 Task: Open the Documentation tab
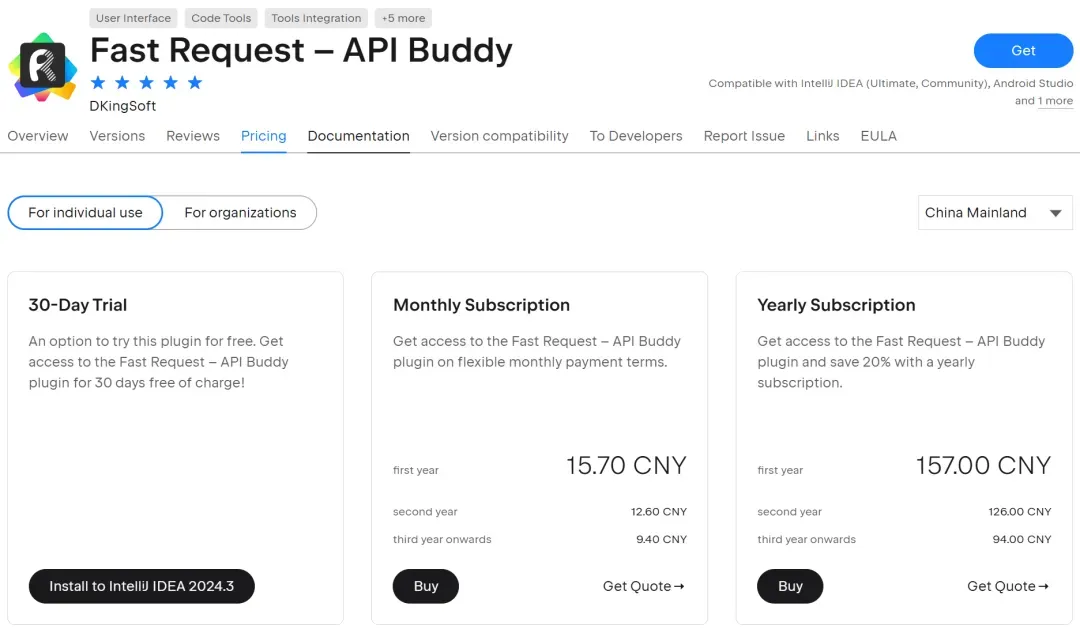pyautogui.click(x=358, y=136)
